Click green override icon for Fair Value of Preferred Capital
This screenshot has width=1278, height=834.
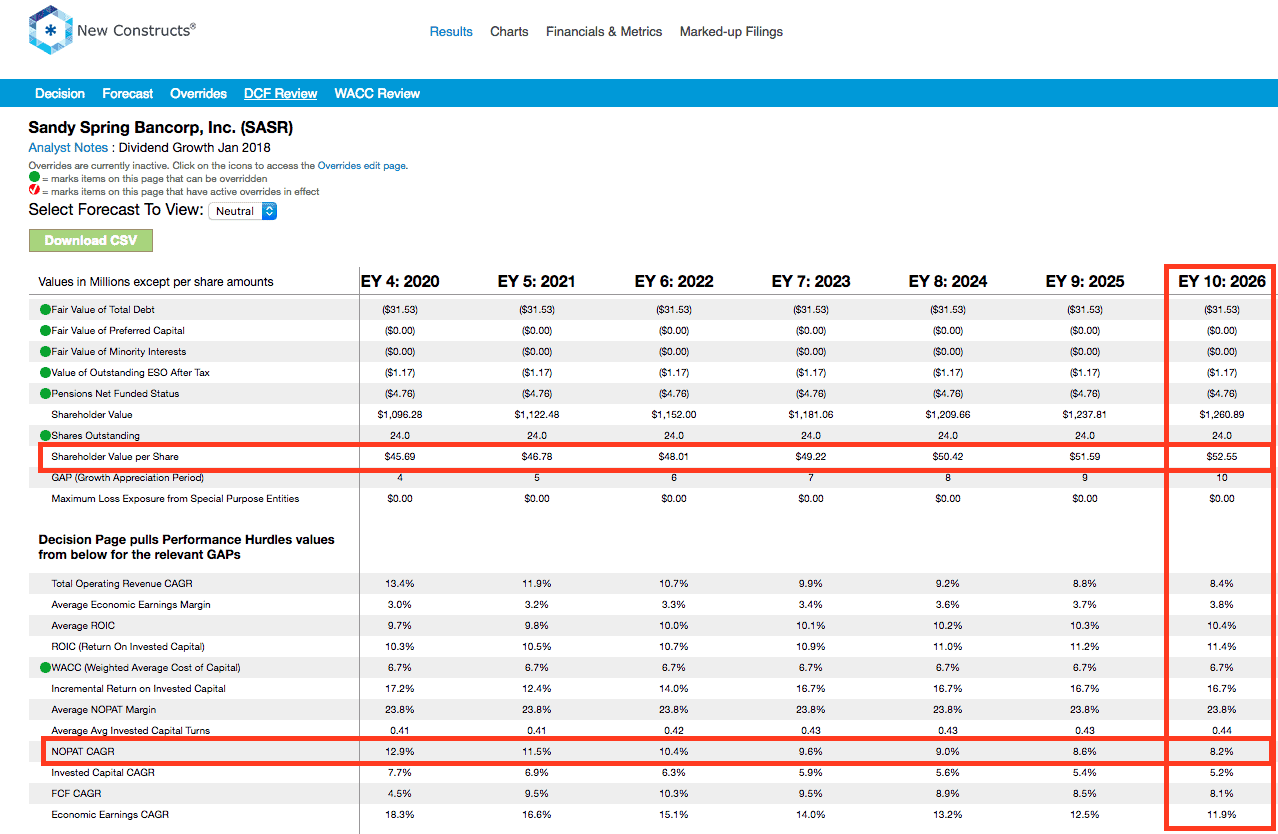click(45, 331)
